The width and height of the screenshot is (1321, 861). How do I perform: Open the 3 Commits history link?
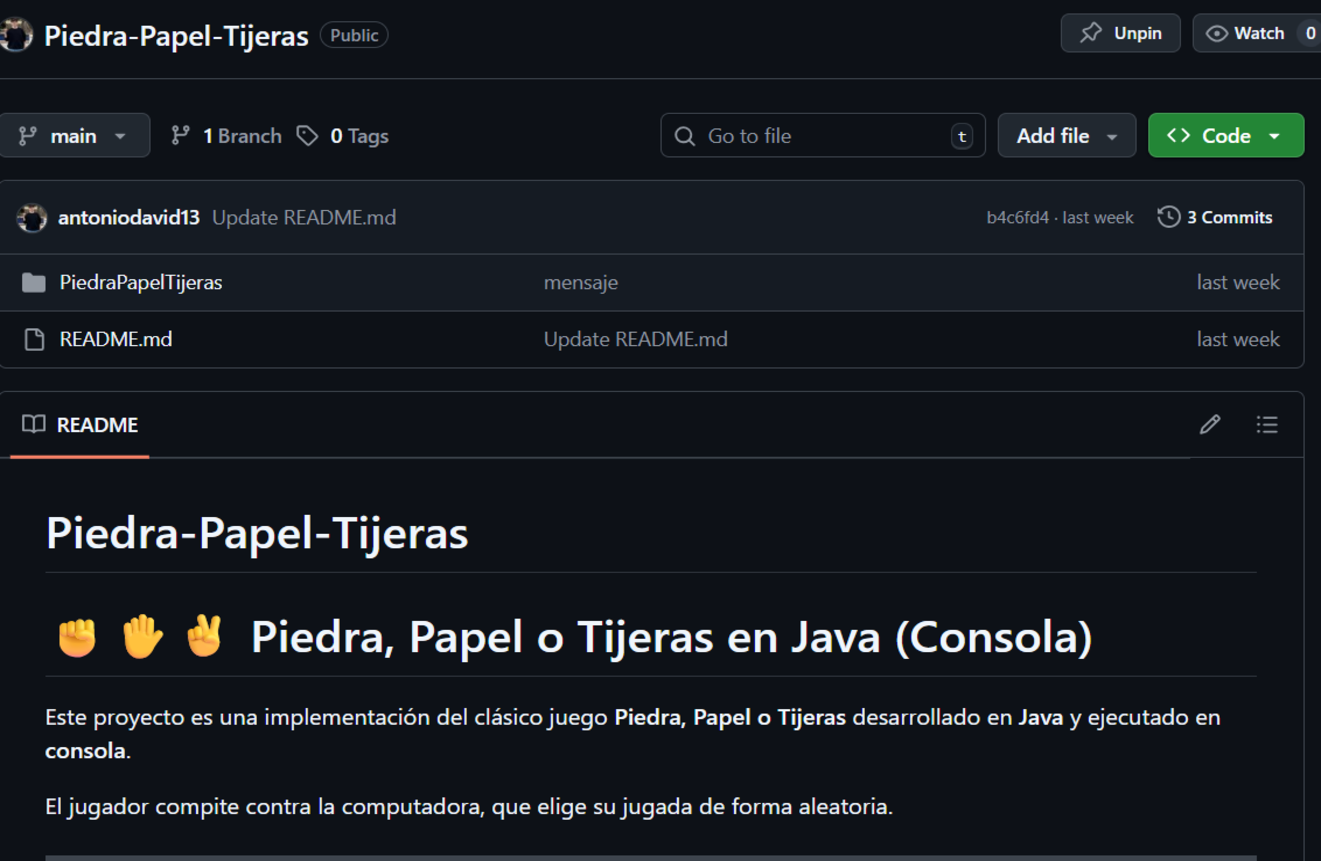click(1229, 216)
